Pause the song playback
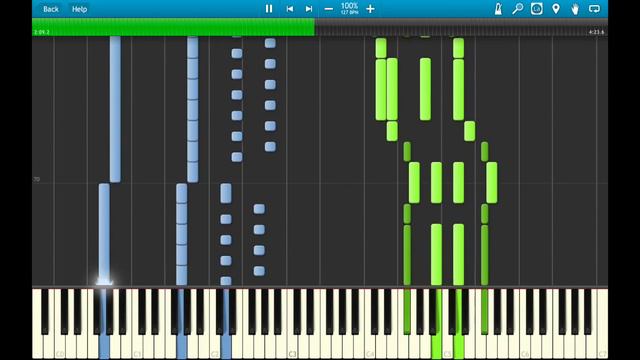This screenshot has height=360, width=640. click(x=269, y=9)
